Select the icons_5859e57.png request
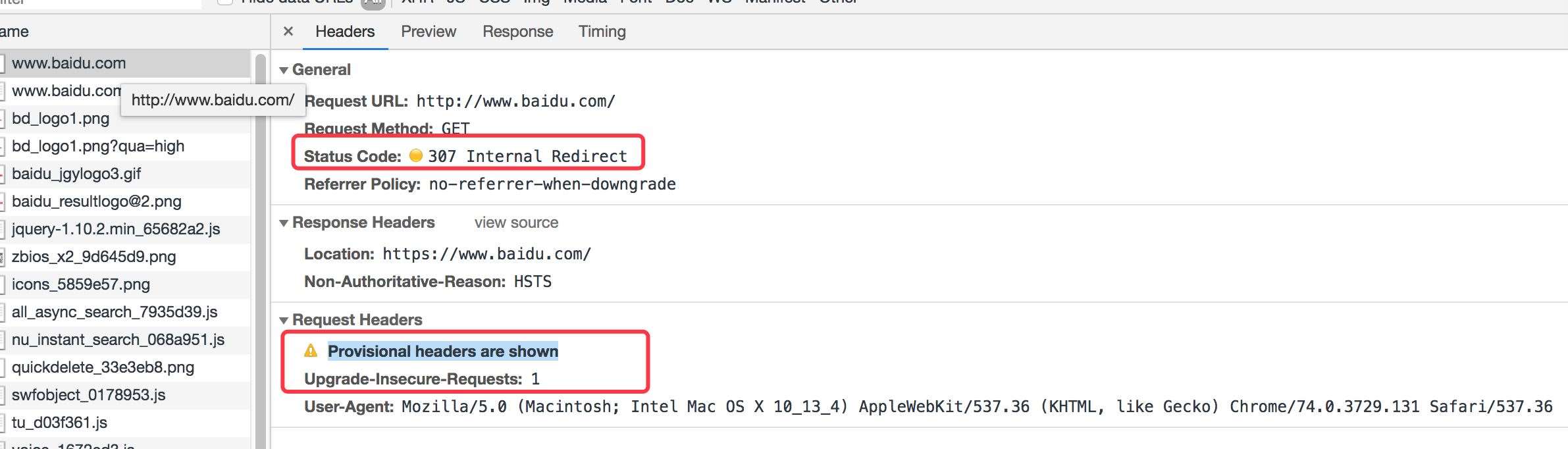Image resolution: width=1568 pixels, height=449 pixels. 81,284
